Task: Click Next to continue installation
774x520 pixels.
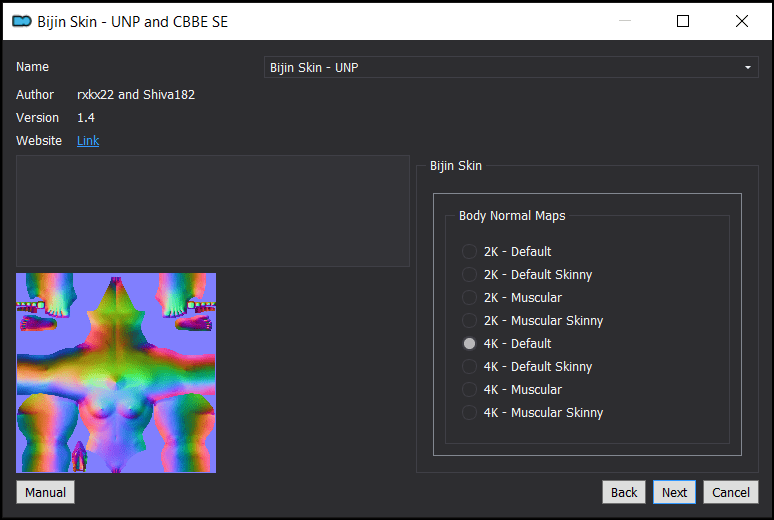Action: (x=674, y=492)
